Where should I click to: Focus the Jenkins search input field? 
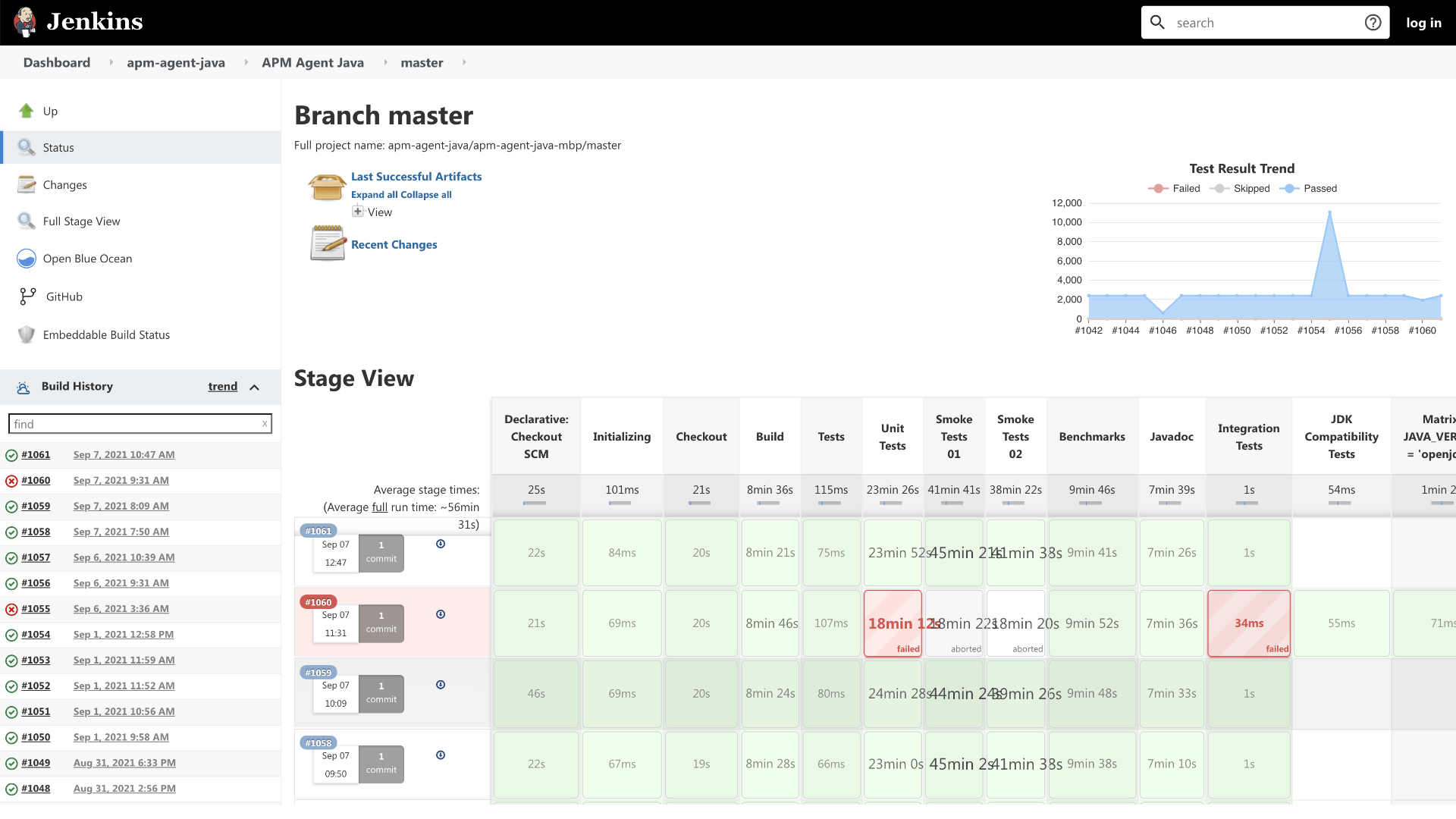1265,23
